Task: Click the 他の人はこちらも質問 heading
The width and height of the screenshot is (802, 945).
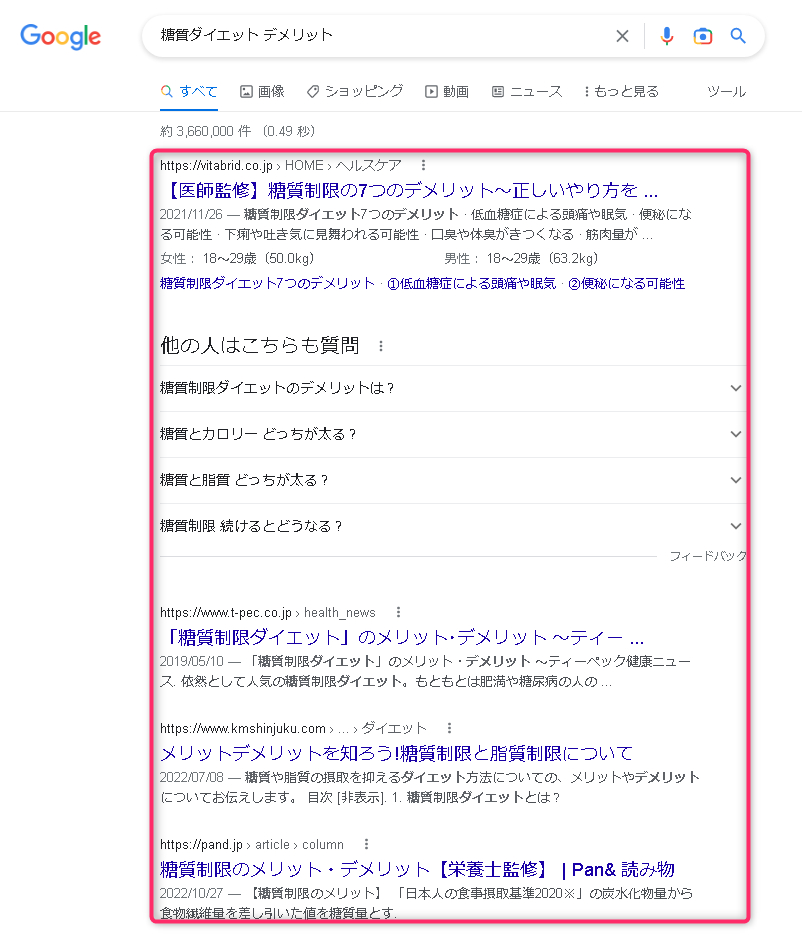Action: coord(260,346)
